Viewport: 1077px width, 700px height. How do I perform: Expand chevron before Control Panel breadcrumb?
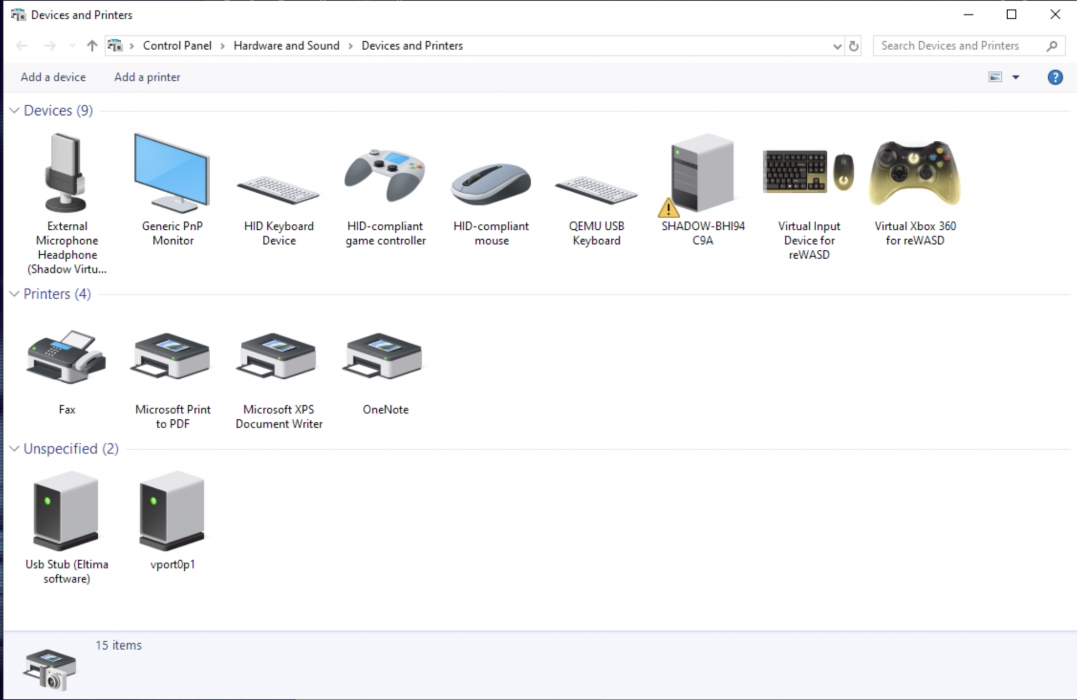pyautogui.click(x=132, y=46)
